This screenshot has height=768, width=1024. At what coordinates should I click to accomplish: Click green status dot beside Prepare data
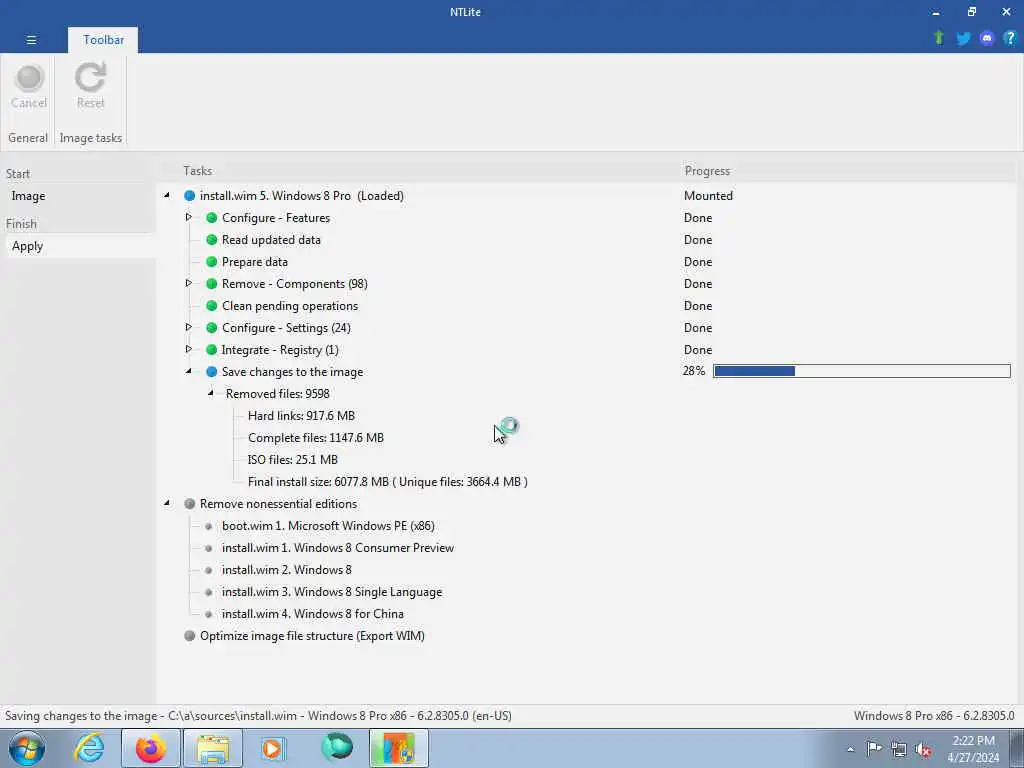[212, 262]
